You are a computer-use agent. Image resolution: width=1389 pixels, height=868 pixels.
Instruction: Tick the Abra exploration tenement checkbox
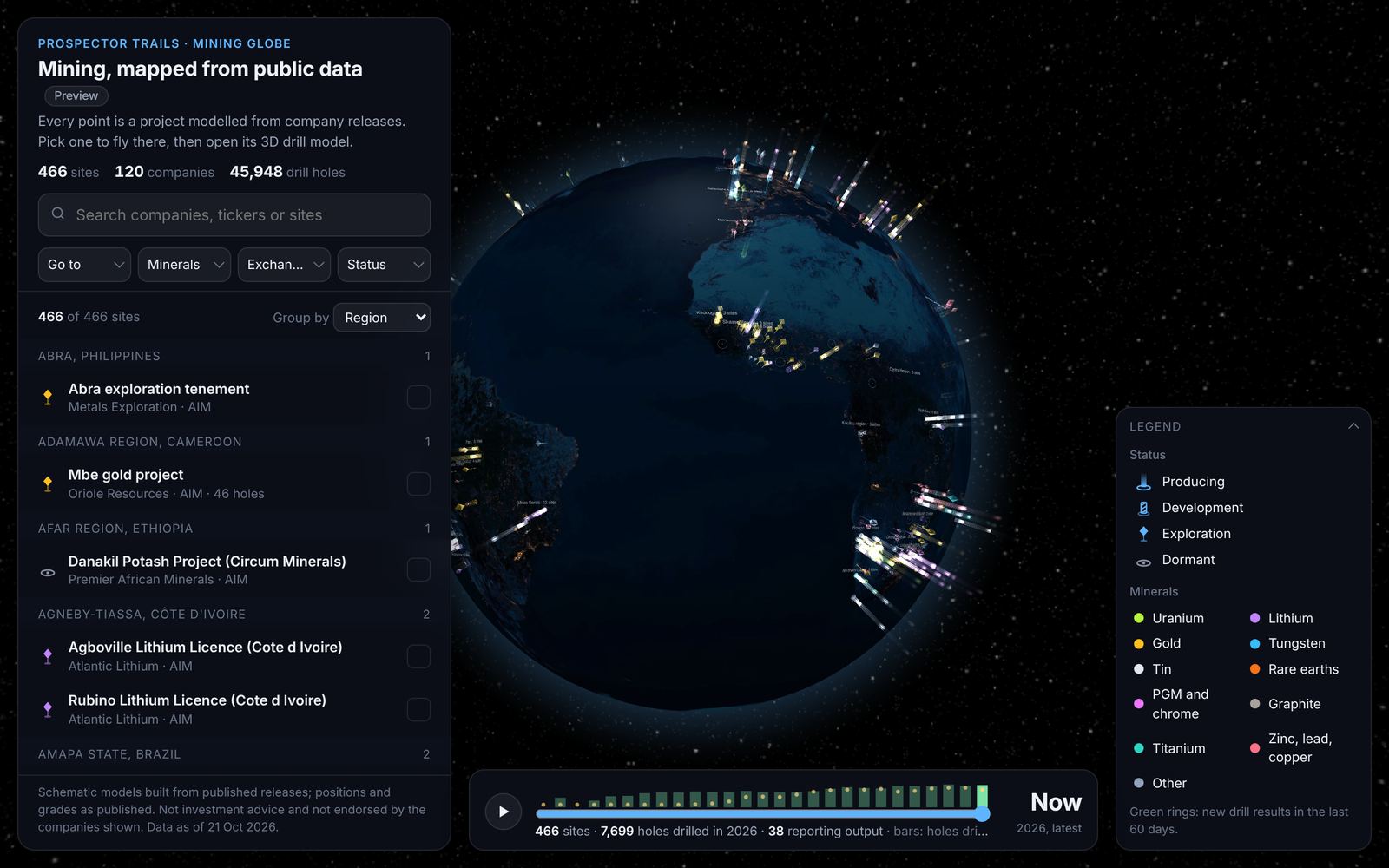418,398
